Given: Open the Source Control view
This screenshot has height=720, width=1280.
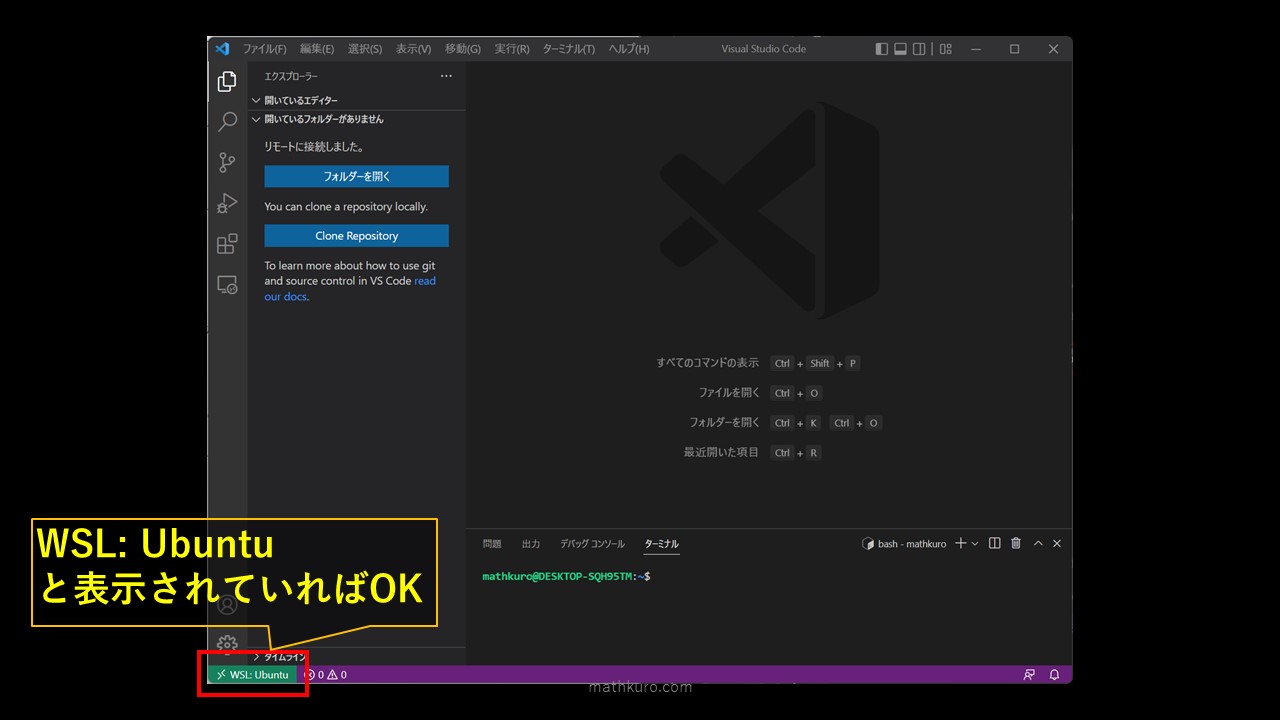Looking at the screenshot, I should [227, 163].
